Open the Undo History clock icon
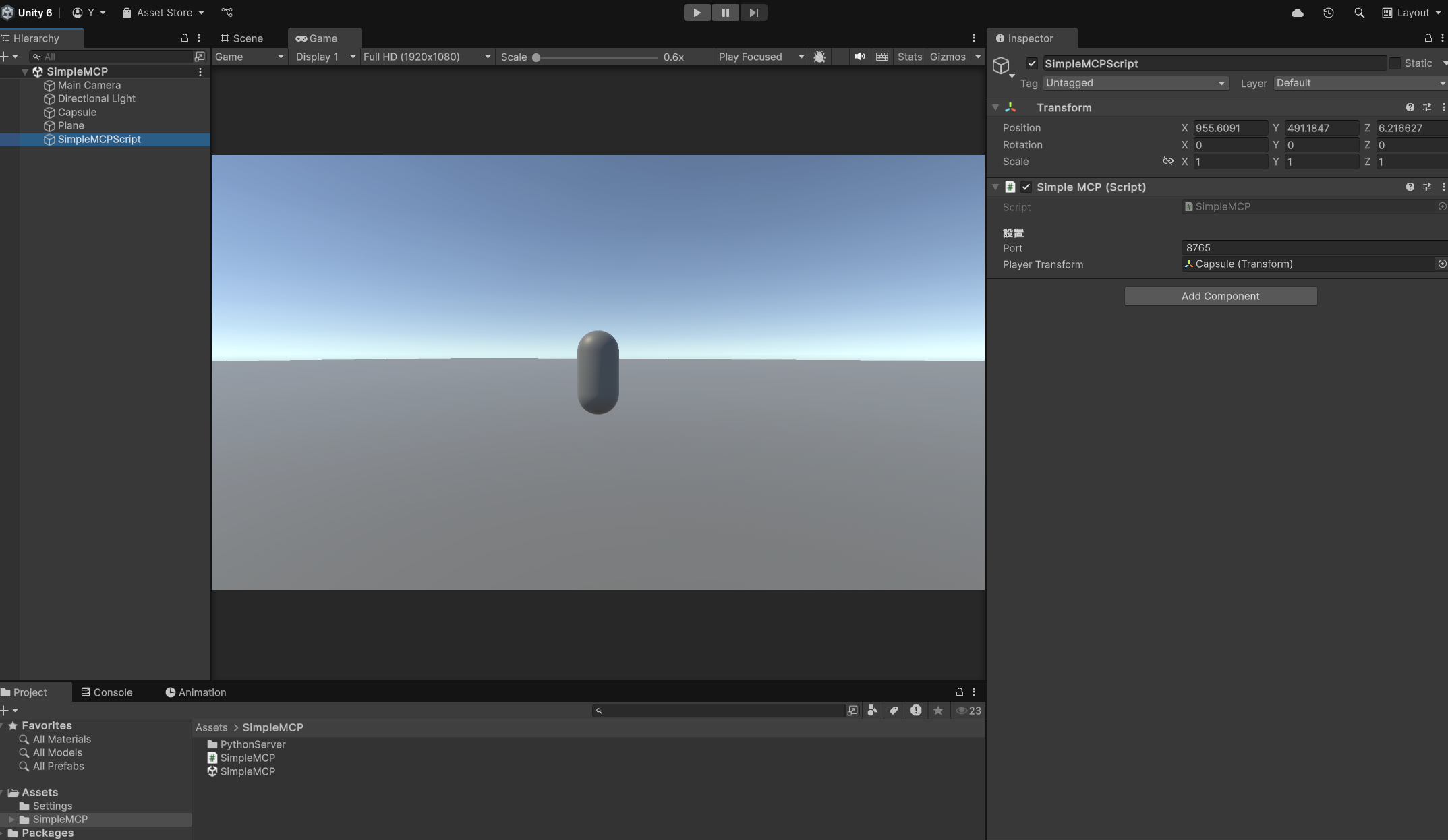This screenshot has width=1448, height=840. pos(1328,13)
